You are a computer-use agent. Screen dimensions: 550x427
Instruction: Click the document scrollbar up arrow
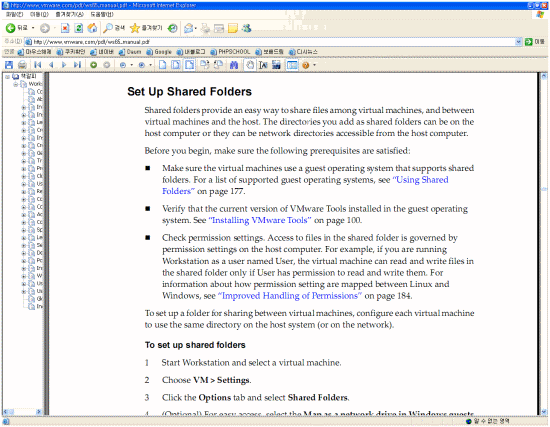544,76
